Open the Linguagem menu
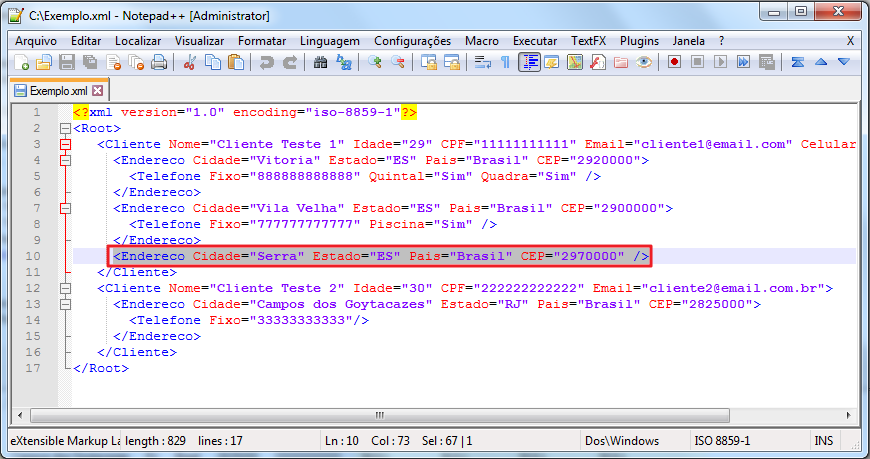 point(330,41)
